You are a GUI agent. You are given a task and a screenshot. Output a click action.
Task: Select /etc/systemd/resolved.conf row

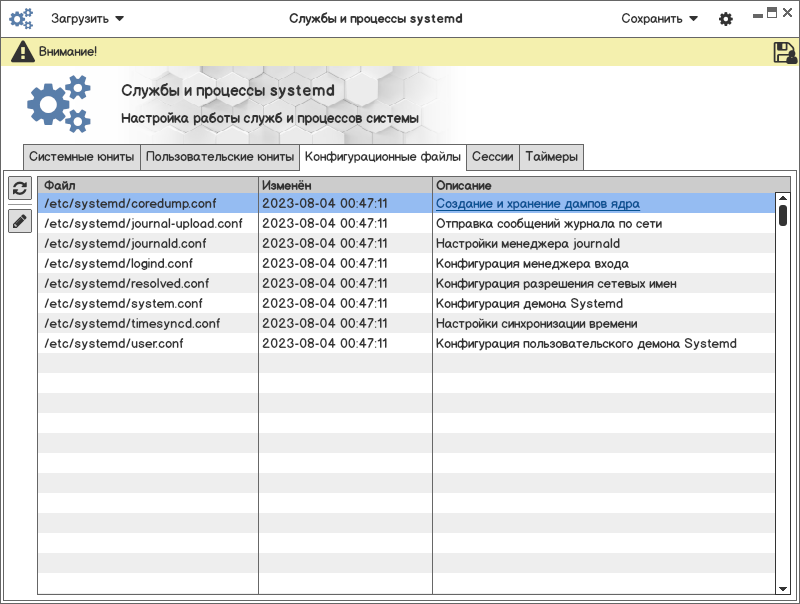pos(126,283)
